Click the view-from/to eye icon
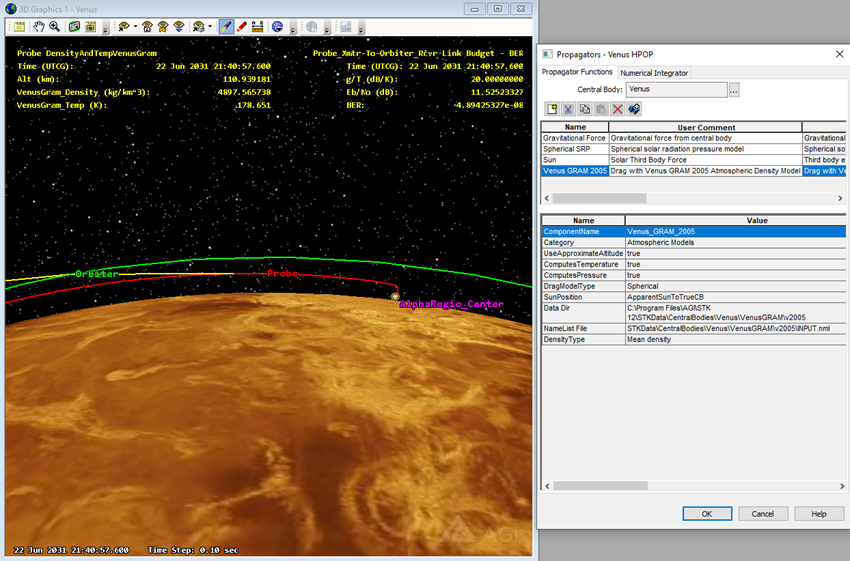Screen dimensions: 850x561 pyautogui.click(x=124, y=27)
